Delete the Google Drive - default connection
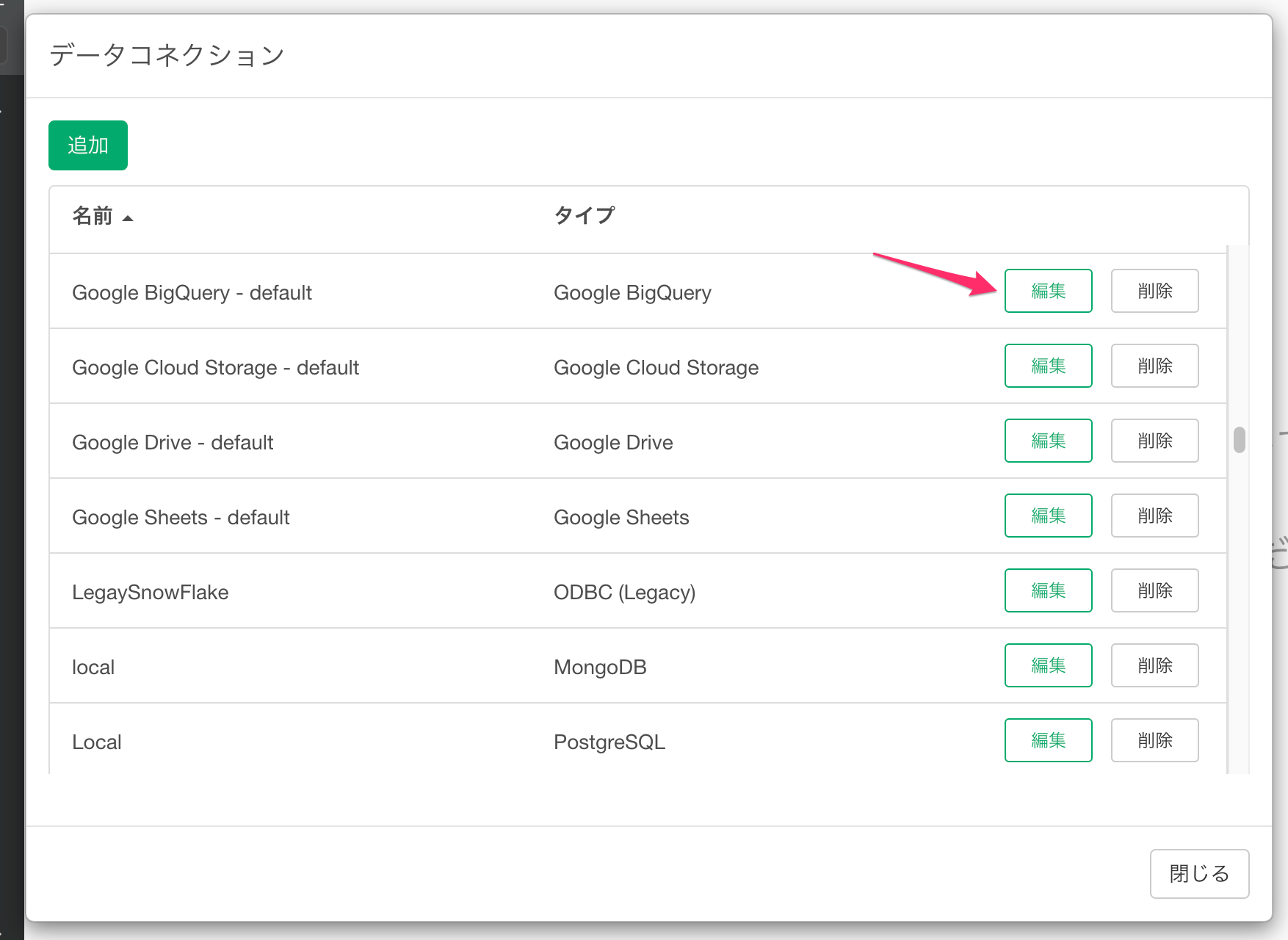Viewport: 1288px width, 940px height. (1154, 441)
